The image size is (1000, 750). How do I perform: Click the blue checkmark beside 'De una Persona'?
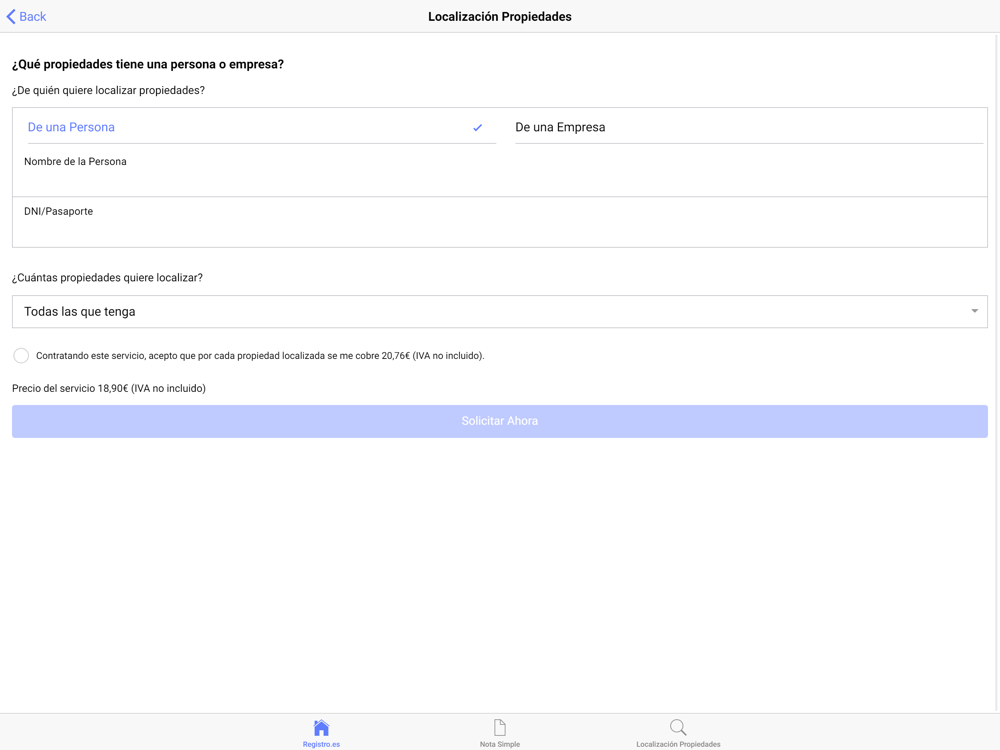(478, 128)
